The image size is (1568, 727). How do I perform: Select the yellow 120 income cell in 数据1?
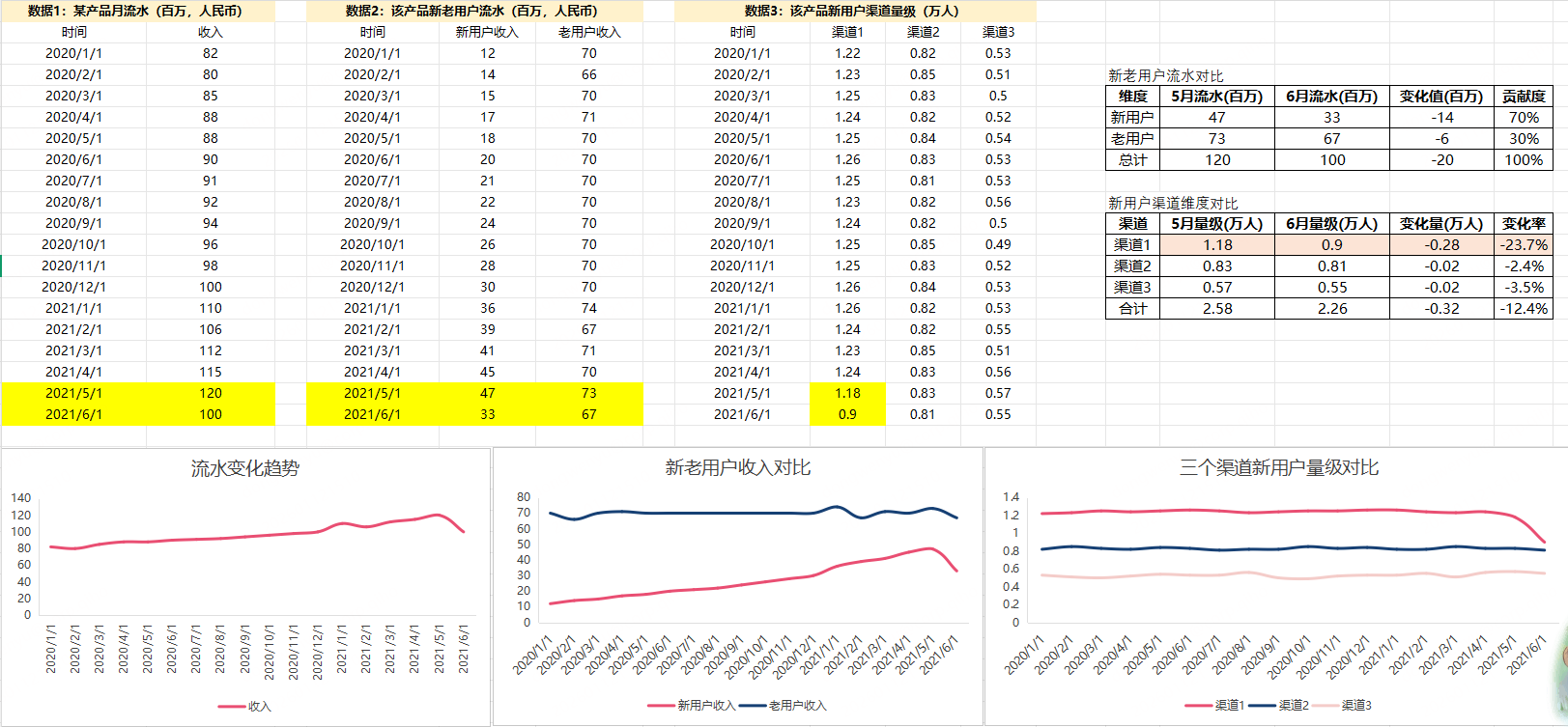(x=210, y=393)
